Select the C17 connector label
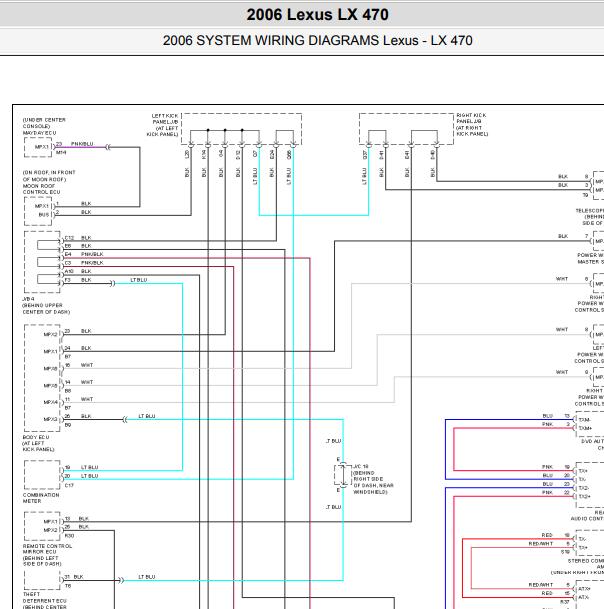Image resolution: width=604 pixels, height=609 pixels. pyautogui.click(x=69, y=485)
